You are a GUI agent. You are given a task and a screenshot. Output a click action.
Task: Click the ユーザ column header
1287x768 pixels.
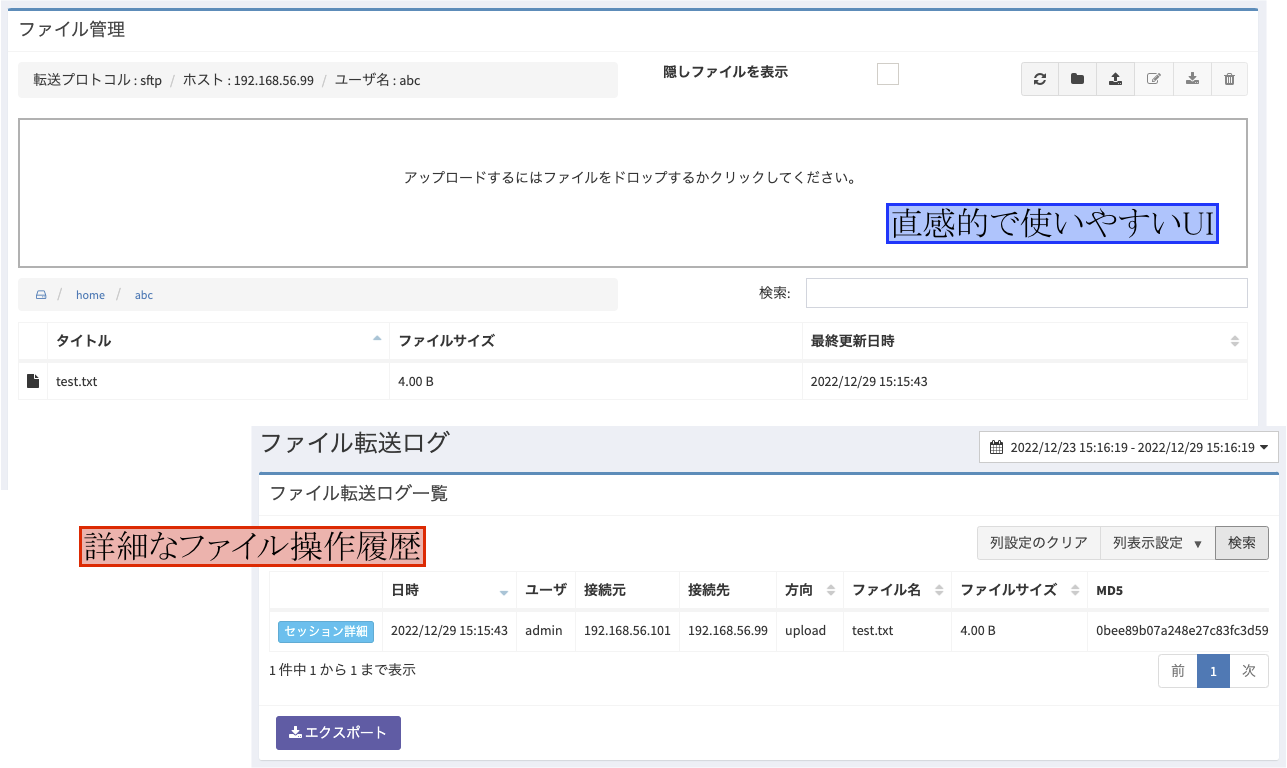[x=546, y=590]
